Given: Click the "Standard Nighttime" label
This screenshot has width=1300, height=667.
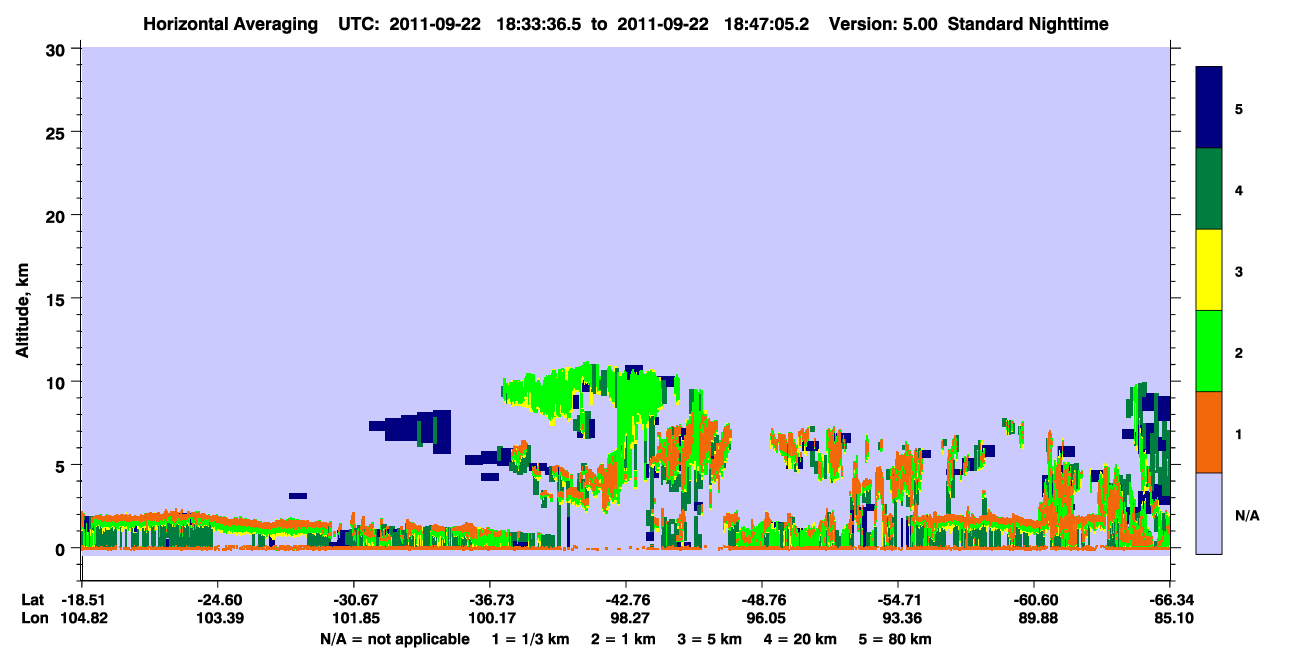Looking at the screenshot, I should tap(1028, 24).
